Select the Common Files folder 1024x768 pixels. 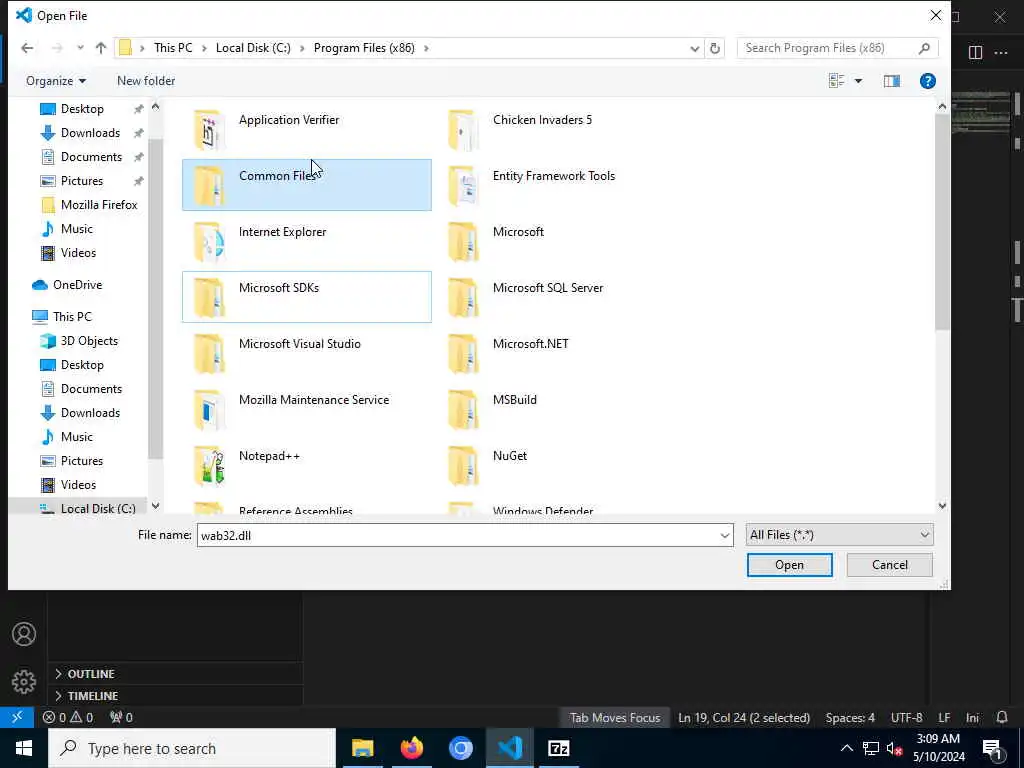point(306,185)
